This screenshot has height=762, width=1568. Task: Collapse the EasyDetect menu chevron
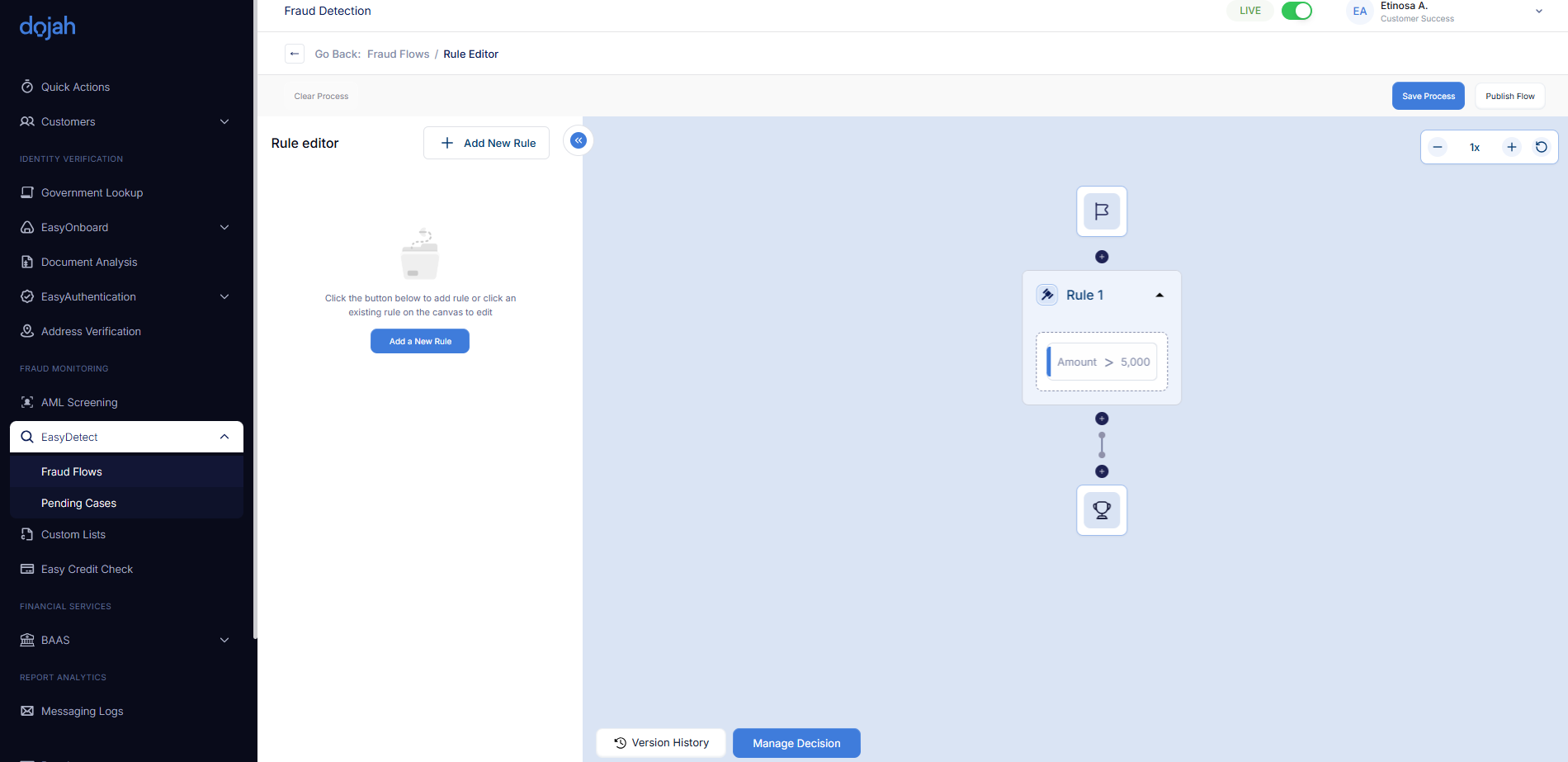tap(224, 437)
